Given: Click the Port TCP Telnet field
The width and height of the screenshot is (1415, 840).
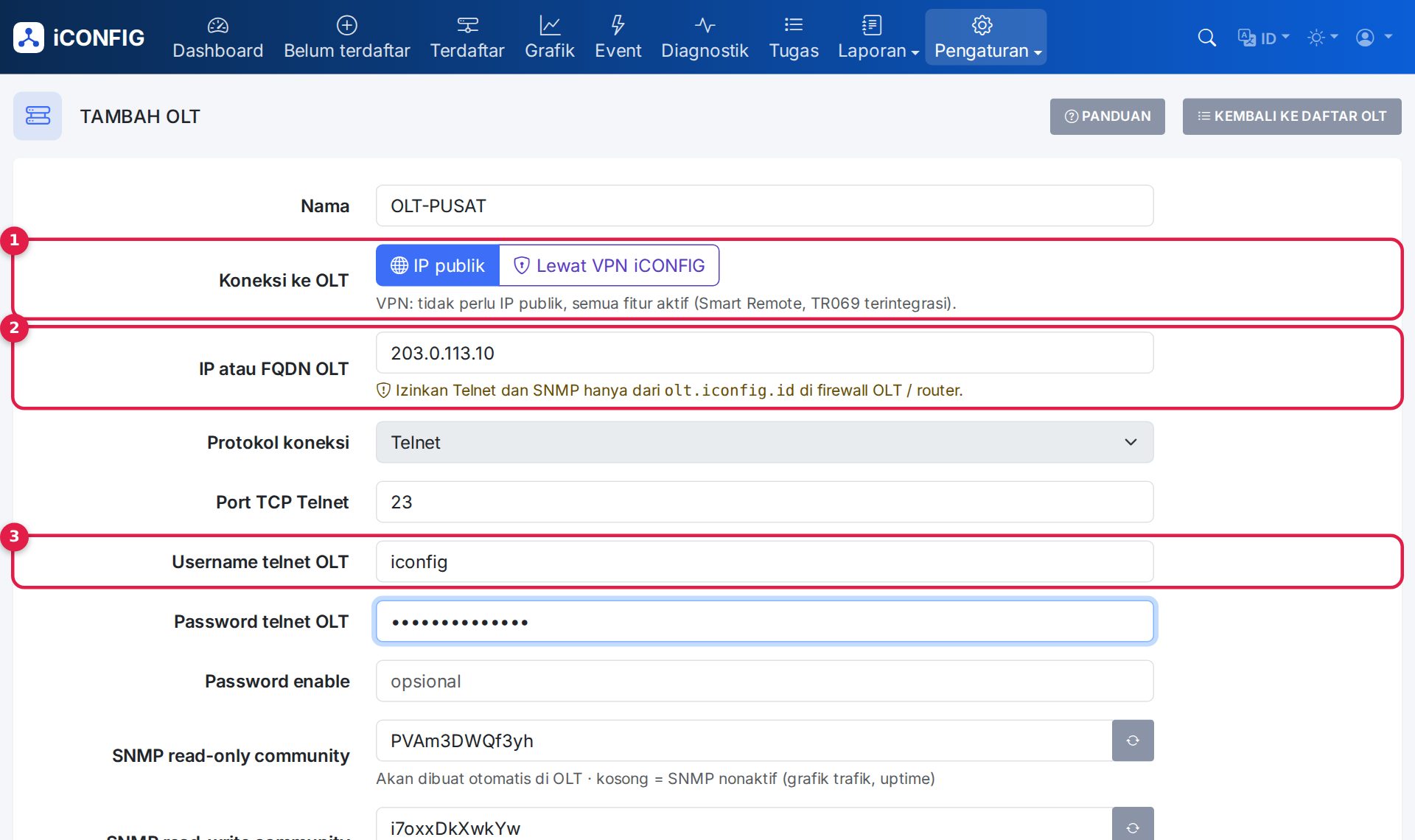Looking at the screenshot, I should 764,502.
